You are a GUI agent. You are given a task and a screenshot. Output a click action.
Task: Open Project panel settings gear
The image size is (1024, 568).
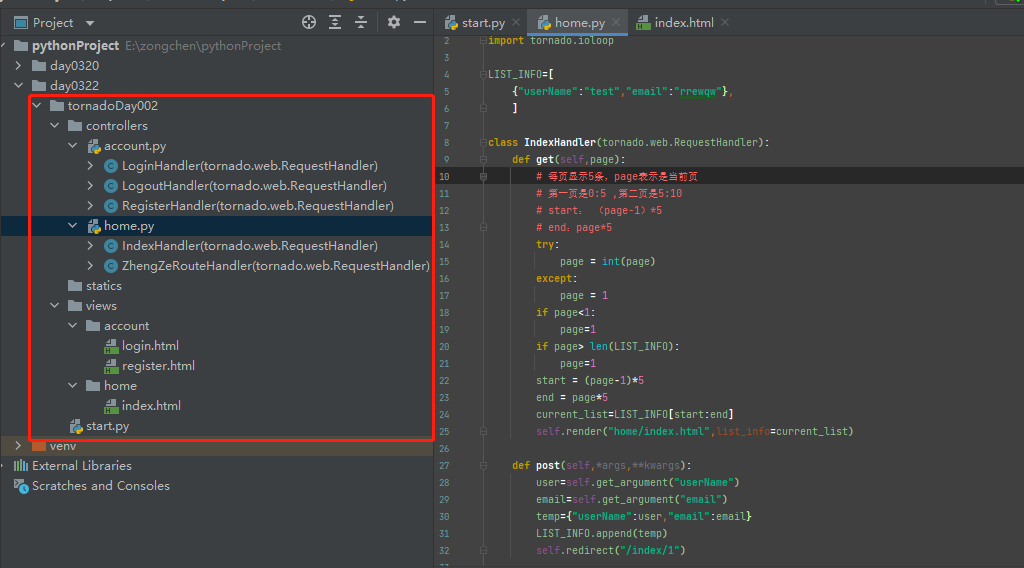pyautogui.click(x=394, y=22)
